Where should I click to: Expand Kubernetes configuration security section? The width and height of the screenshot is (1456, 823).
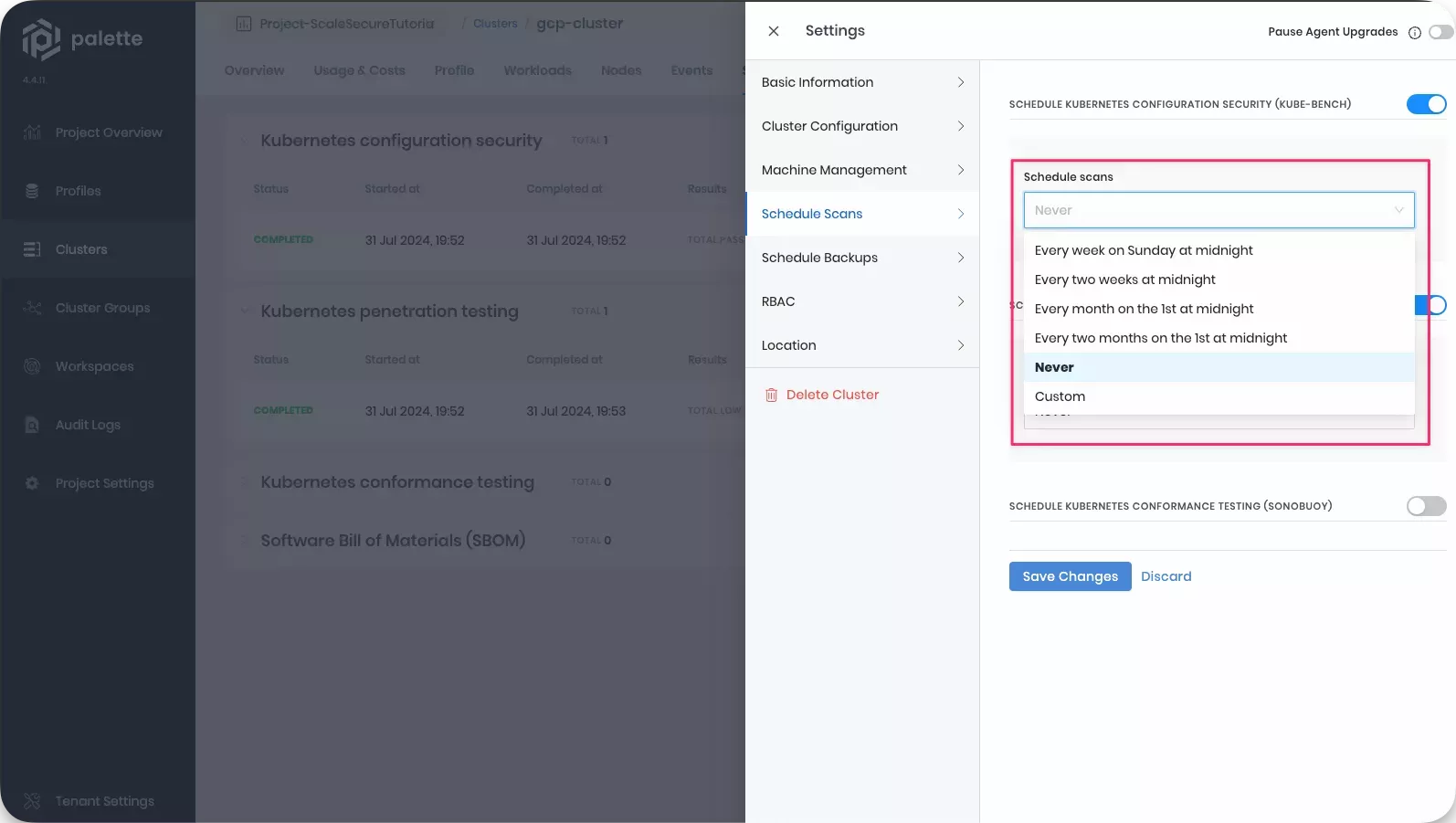click(x=244, y=141)
